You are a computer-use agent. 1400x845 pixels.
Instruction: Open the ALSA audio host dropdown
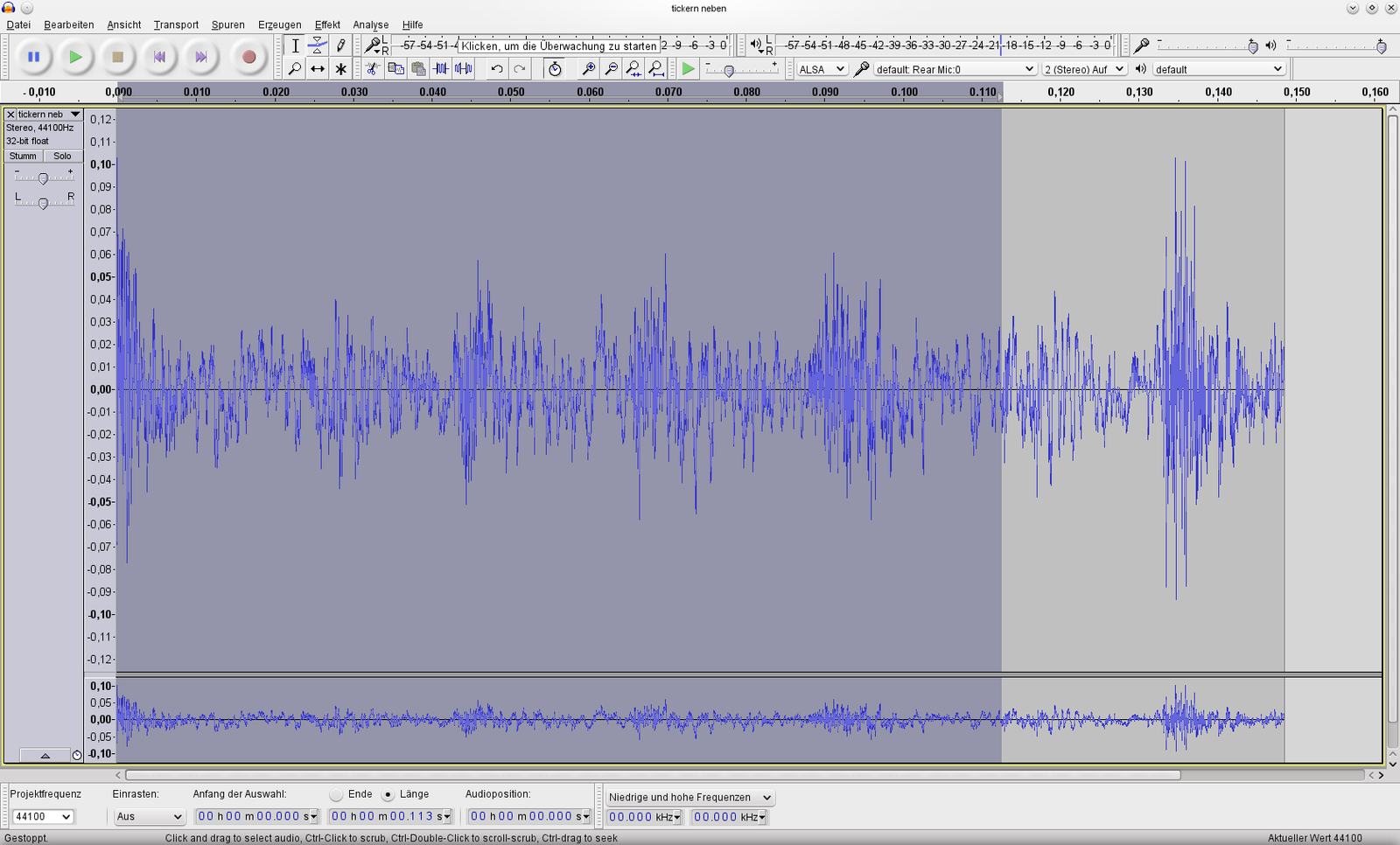pyautogui.click(x=822, y=69)
